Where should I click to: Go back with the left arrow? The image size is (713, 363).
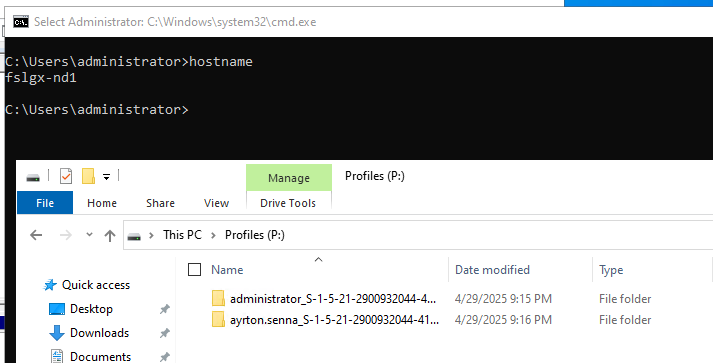pos(36,235)
